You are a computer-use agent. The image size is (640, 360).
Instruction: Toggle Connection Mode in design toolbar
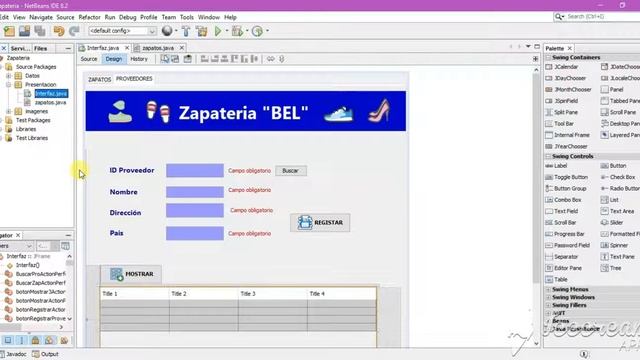[x=175, y=59]
